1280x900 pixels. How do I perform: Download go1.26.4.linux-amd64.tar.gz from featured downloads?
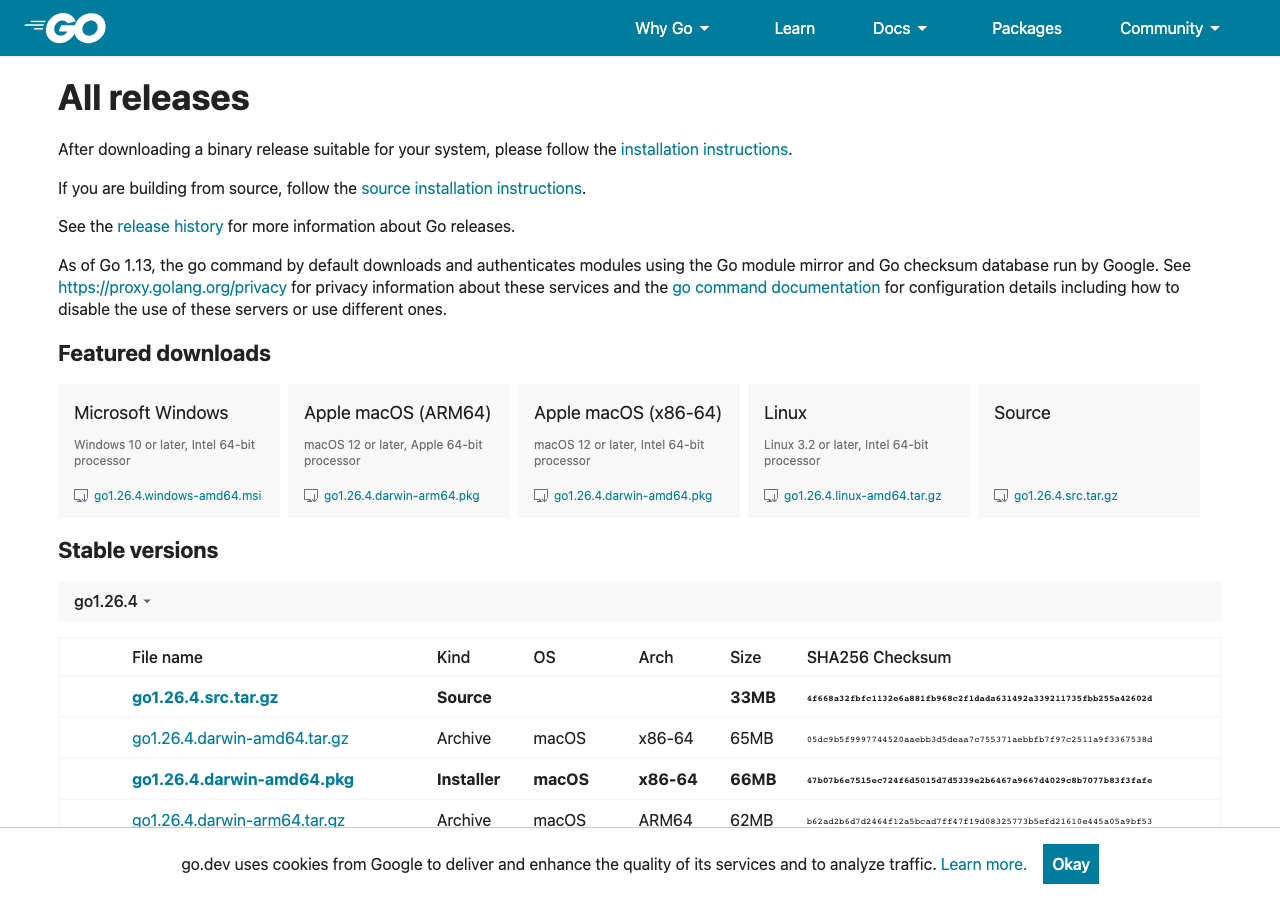click(863, 496)
